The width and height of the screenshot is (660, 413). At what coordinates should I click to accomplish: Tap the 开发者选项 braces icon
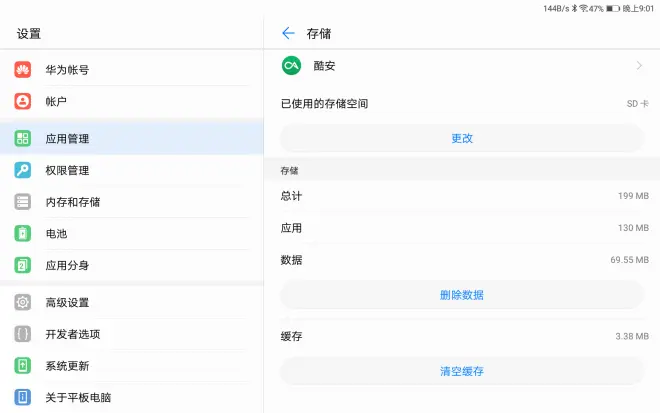(x=23, y=334)
